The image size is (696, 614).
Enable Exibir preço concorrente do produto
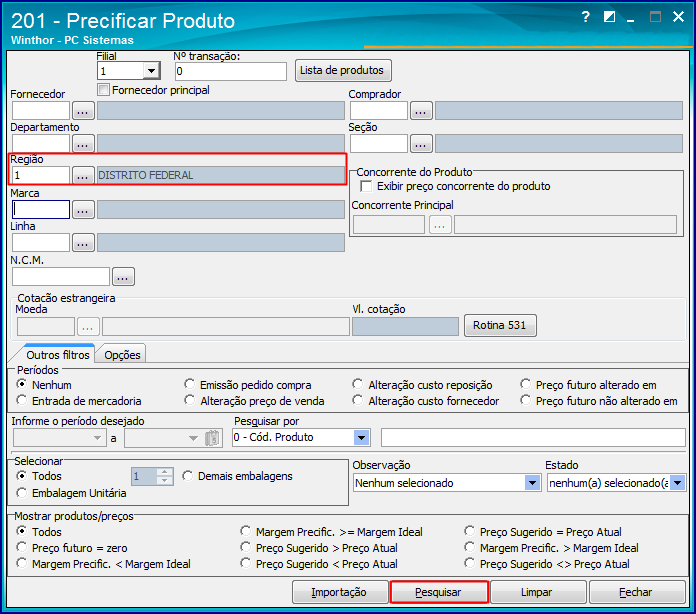click(x=366, y=186)
